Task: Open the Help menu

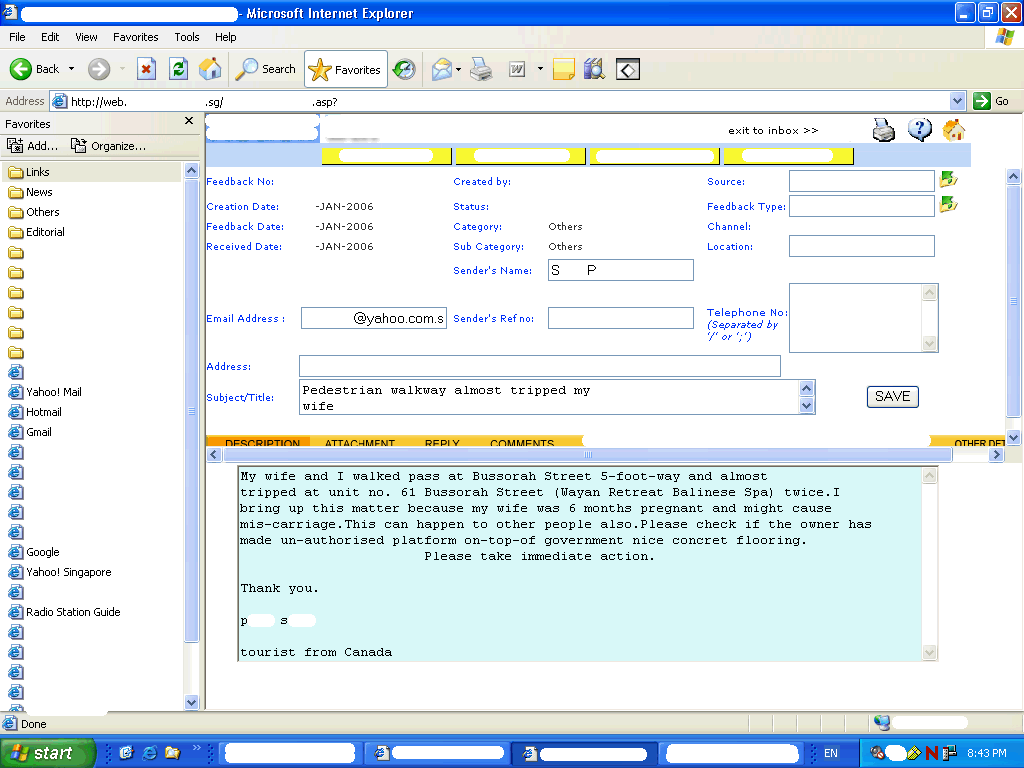Action: point(226,37)
